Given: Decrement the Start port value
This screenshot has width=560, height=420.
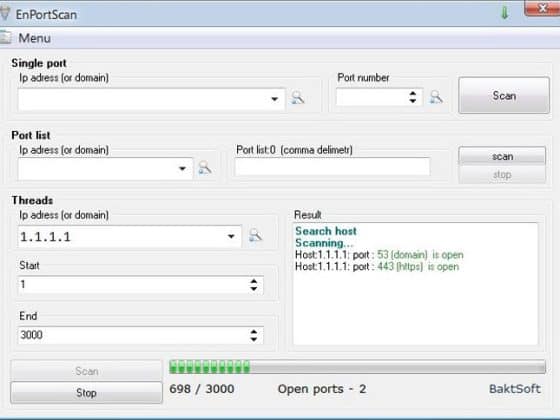Looking at the screenshot, I should pyautogui.click(x=254, y=289).
